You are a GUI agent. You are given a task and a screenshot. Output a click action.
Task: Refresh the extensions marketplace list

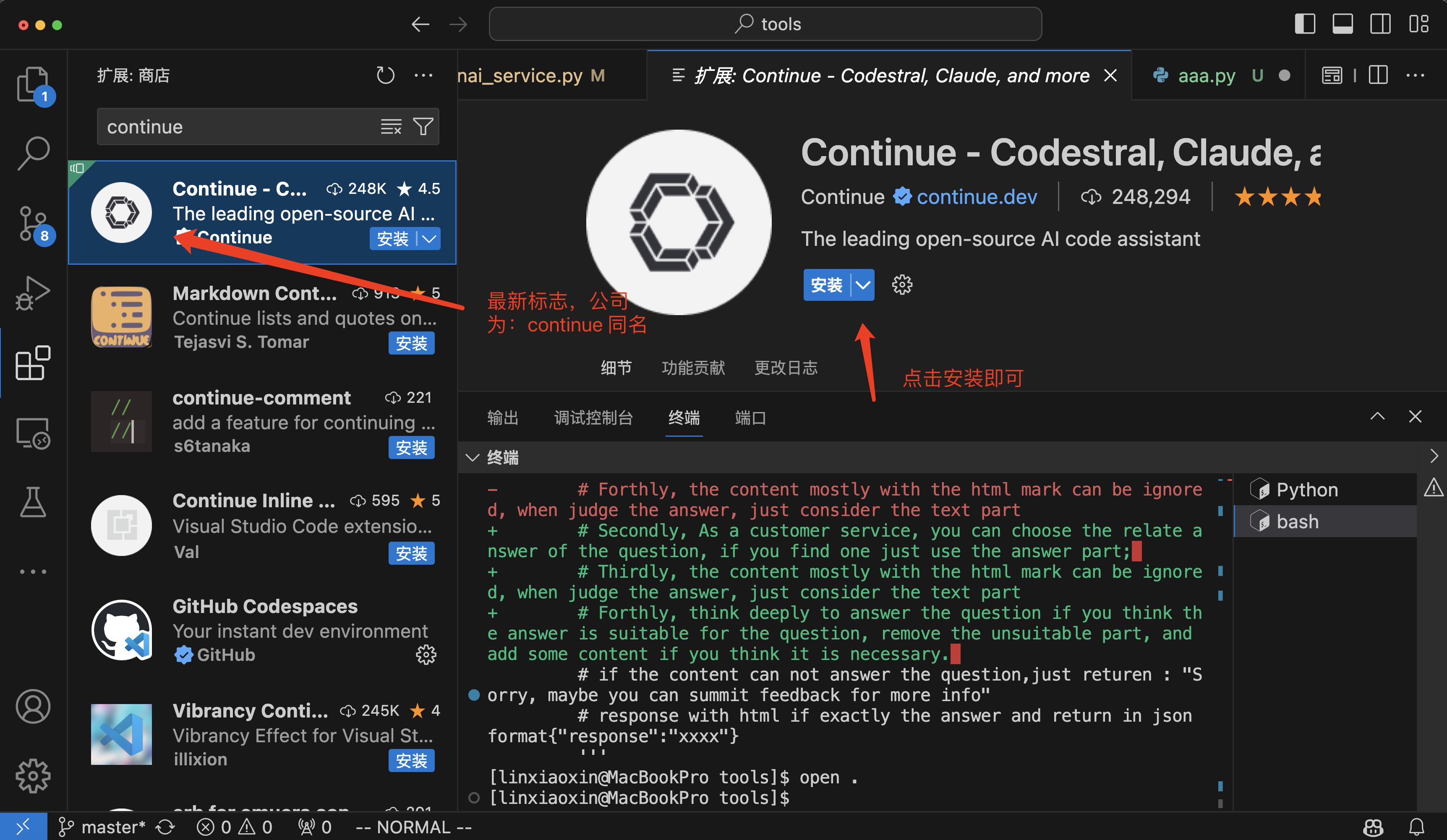coord(385,76)
